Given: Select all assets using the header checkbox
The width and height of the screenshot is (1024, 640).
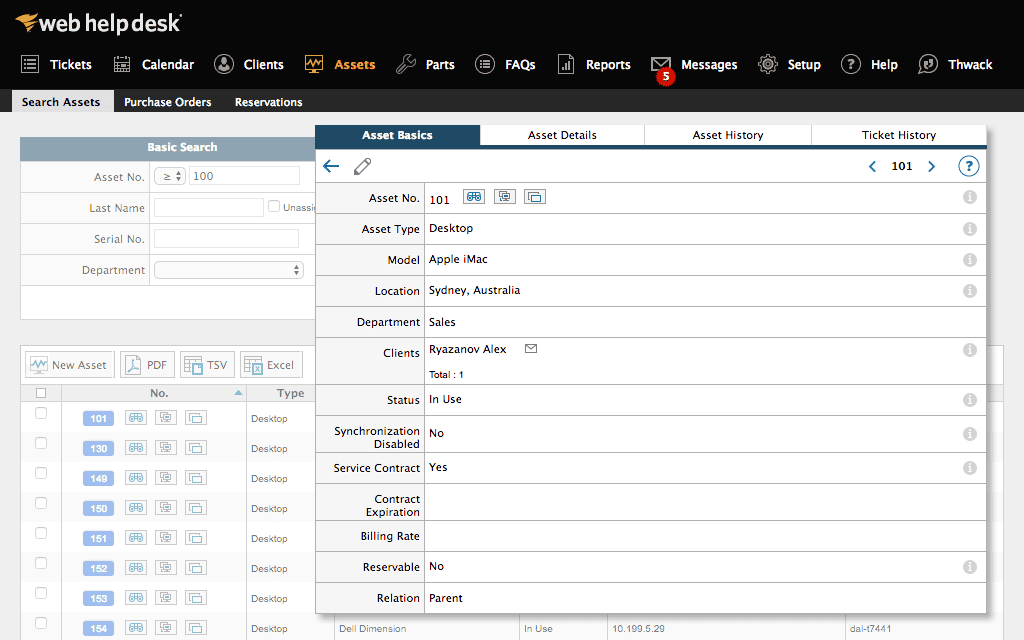Looking at the screenshot, I should tap(41, 393).
